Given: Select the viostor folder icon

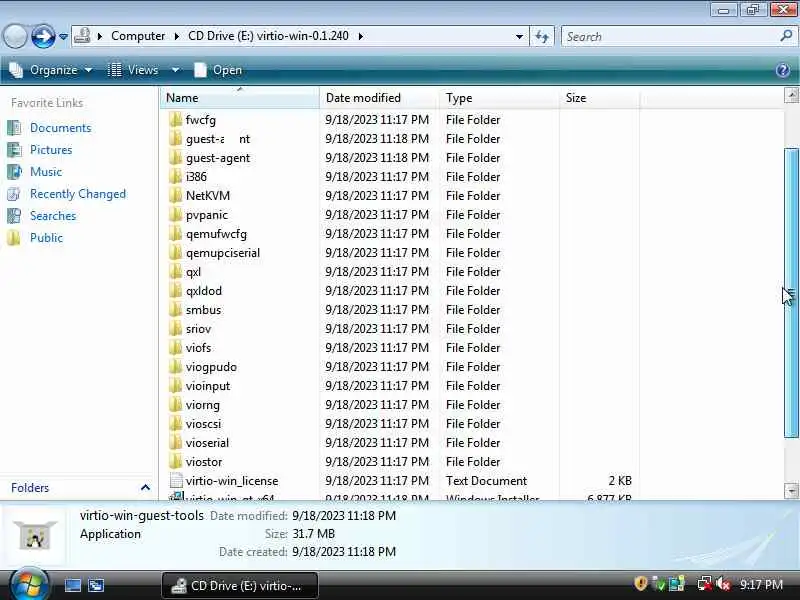Looking at the screenshot, I should [176, 462].
